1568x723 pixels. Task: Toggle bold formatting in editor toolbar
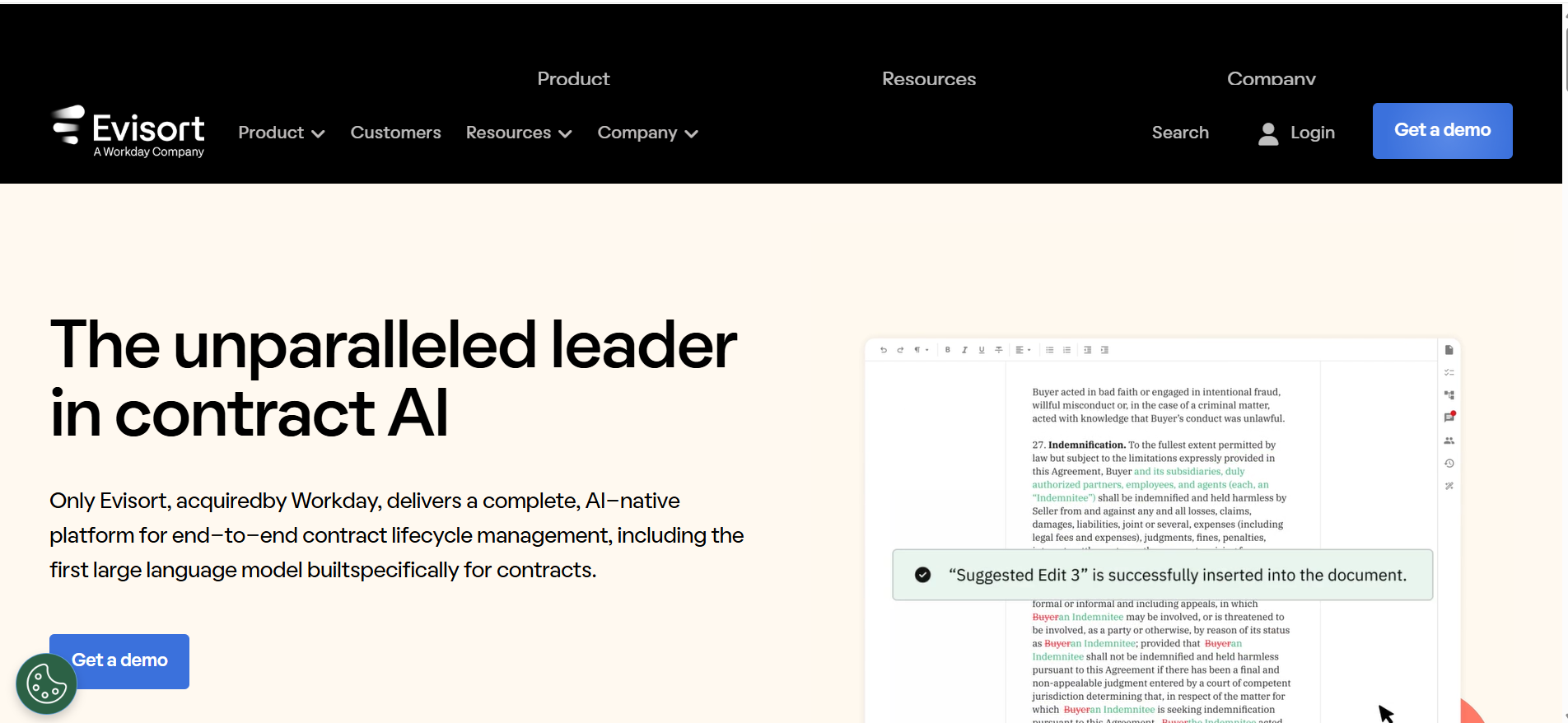[948, 350]
